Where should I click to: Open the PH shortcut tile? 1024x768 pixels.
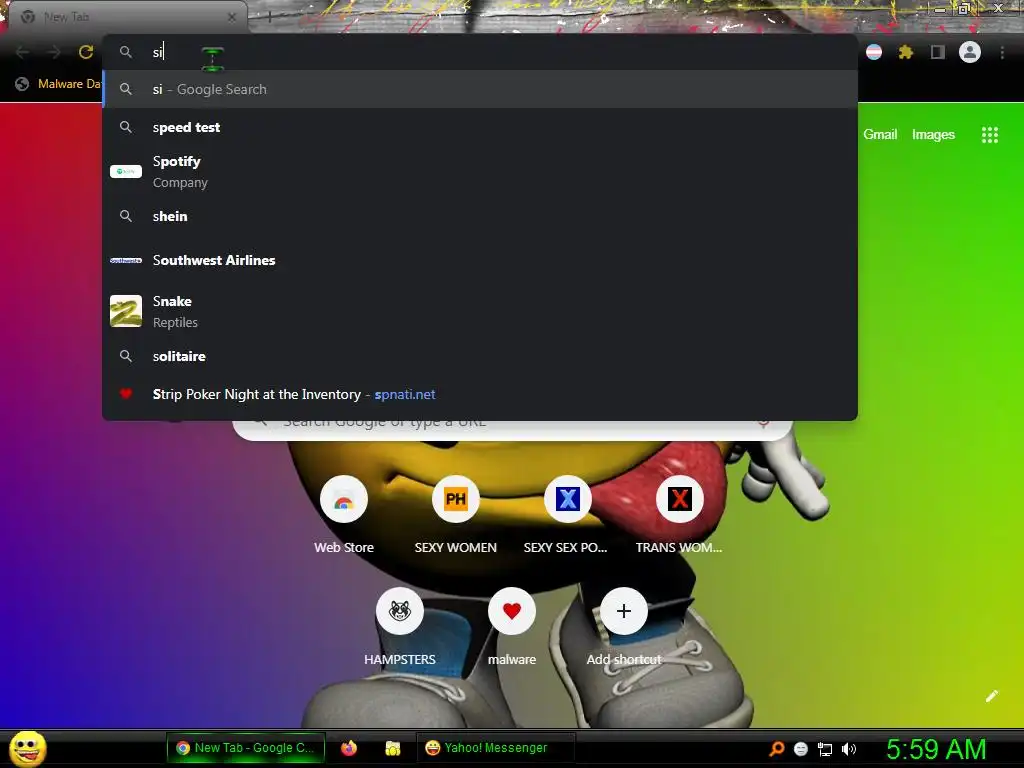[x=455, y=499]
